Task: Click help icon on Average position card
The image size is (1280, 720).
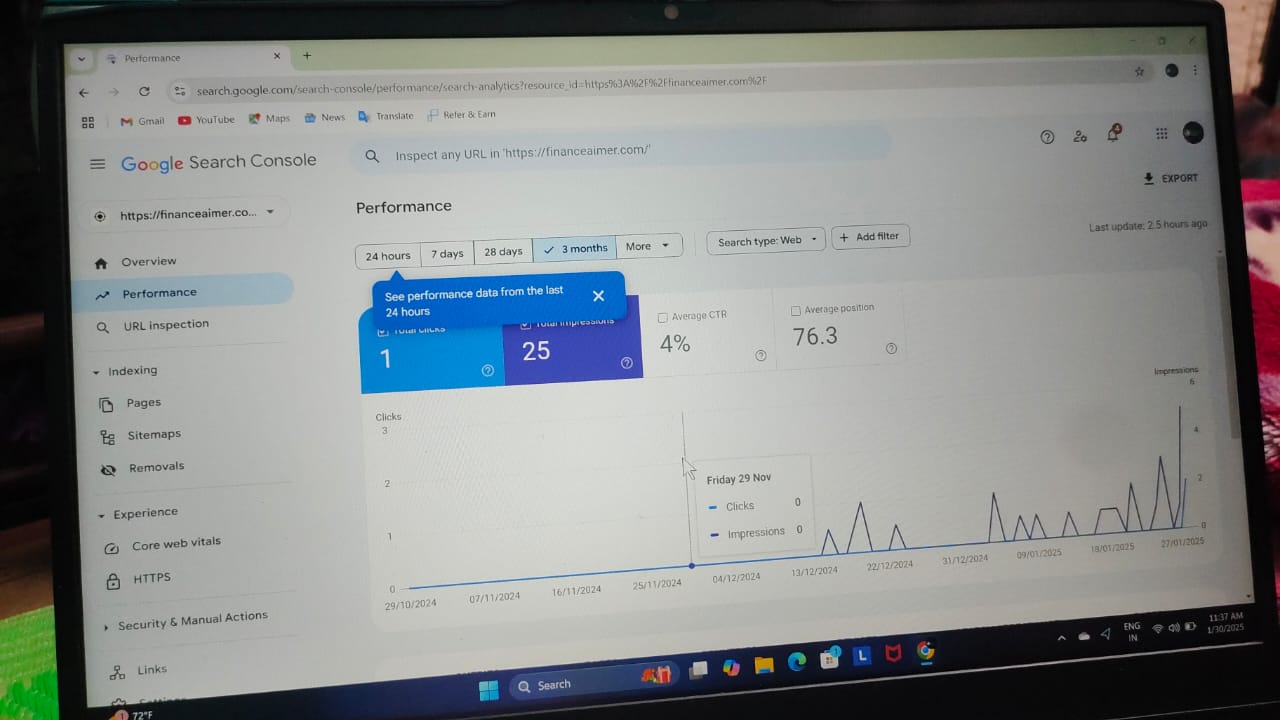Action: click(x=891, y=349)
